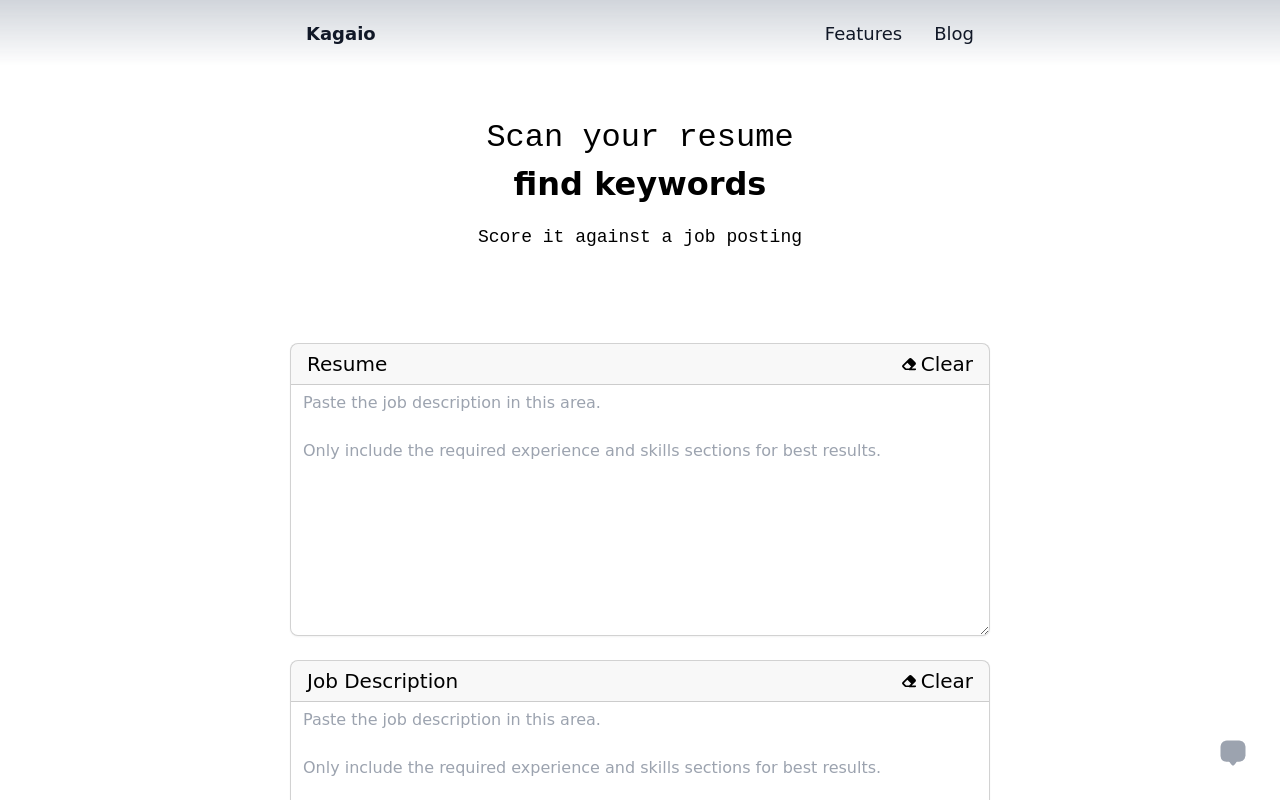Open the Blog page
The image size is (1280, 800).
point(954,34)
